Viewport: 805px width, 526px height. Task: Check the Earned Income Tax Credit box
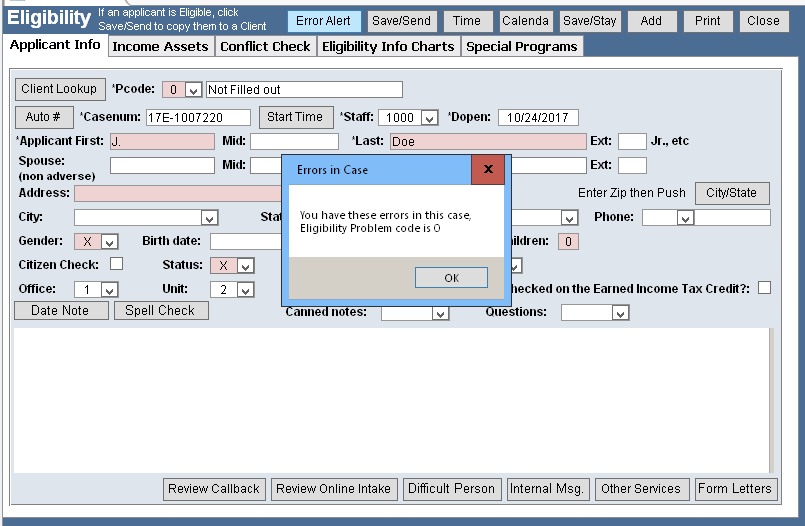(x=764, y=288)
